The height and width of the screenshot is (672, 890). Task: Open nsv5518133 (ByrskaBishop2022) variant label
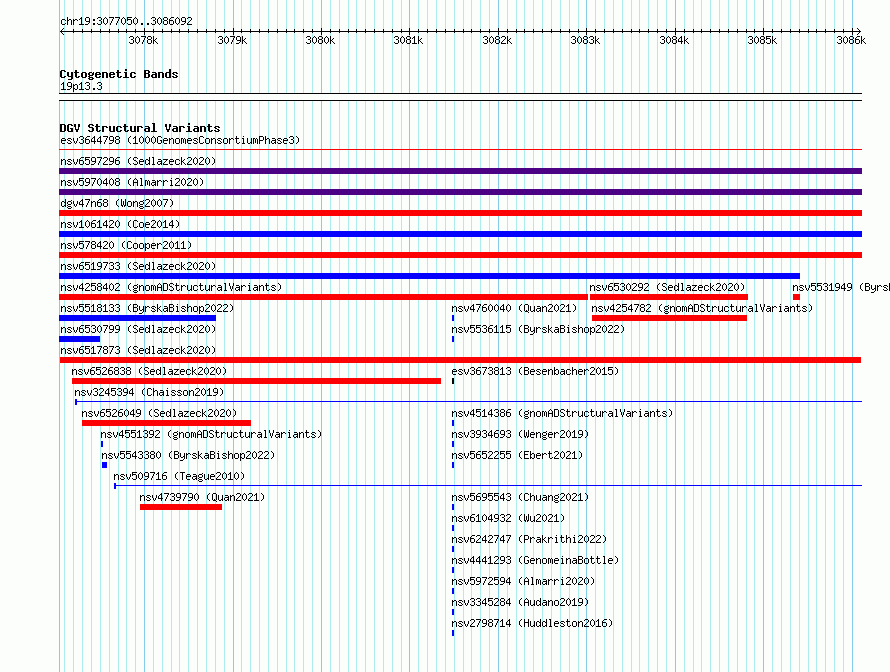pyautogui.click(x=147, y=308)
